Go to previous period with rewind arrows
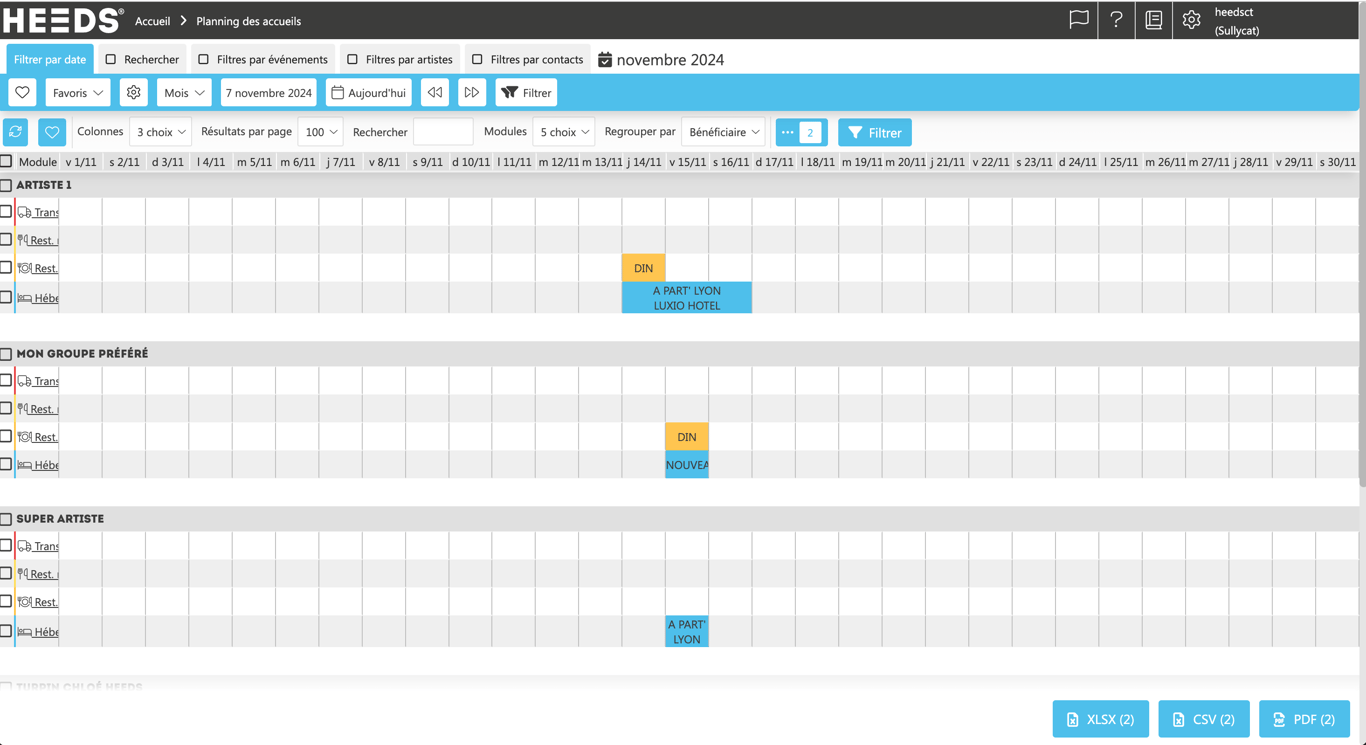1366x745 pixels. pos(435,93)
